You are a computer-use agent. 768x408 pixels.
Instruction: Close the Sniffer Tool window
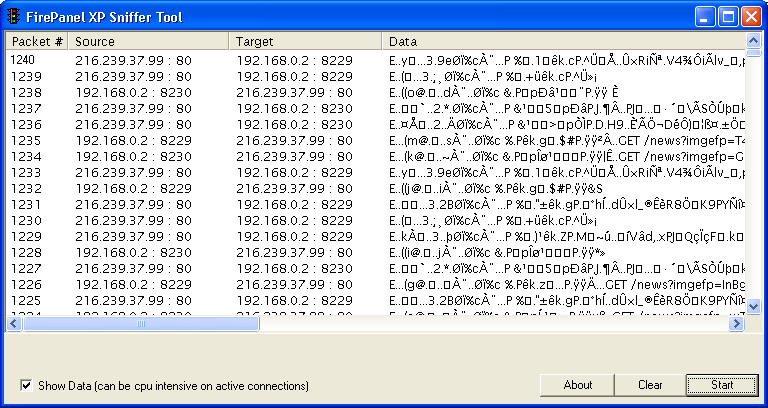point(751,17)
